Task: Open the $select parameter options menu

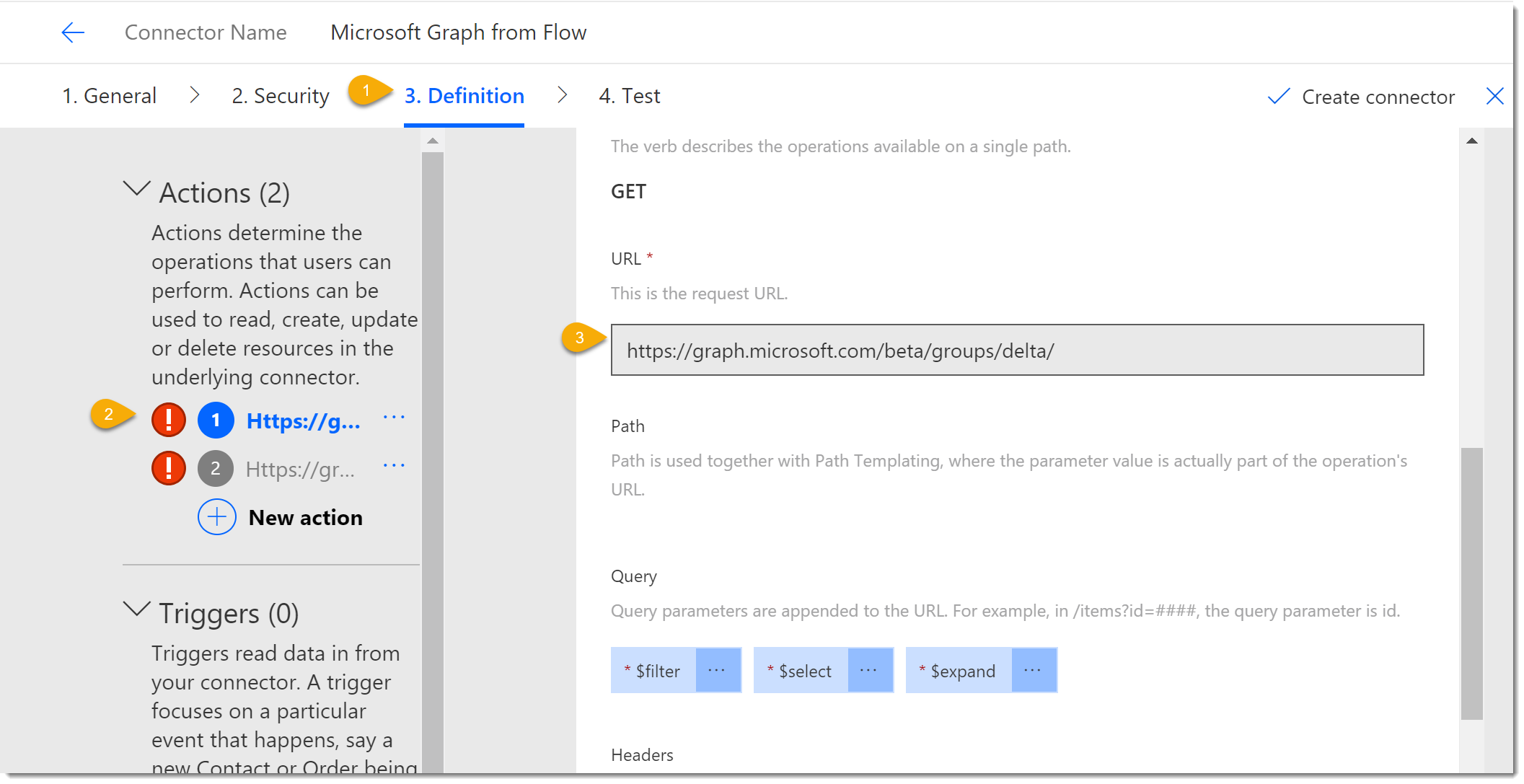Action: click(x=870, y=670)
